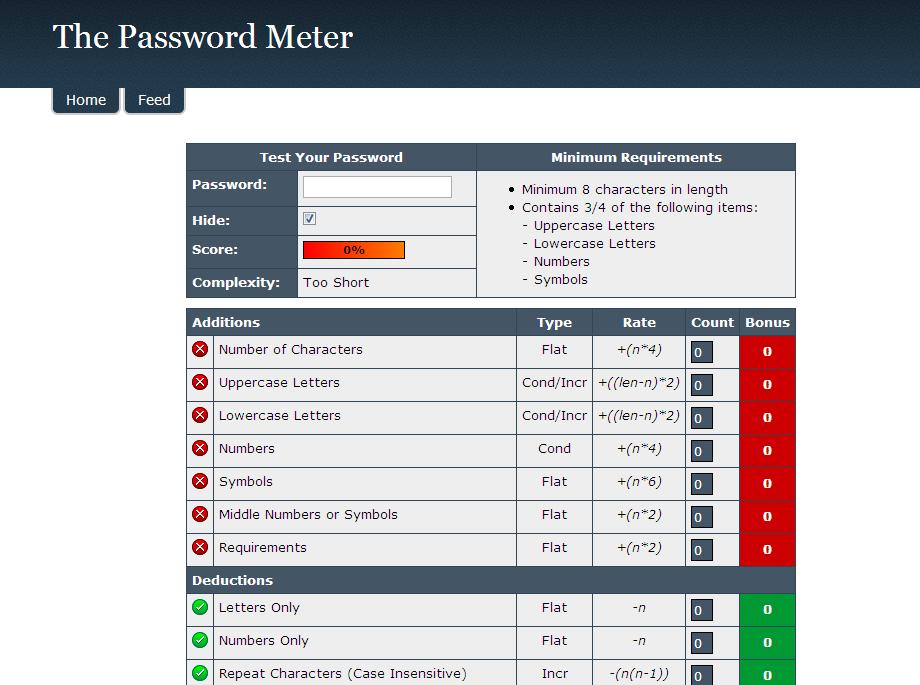
Task: Click the 'Too Short' complexity text
Action: coord(336,282)
